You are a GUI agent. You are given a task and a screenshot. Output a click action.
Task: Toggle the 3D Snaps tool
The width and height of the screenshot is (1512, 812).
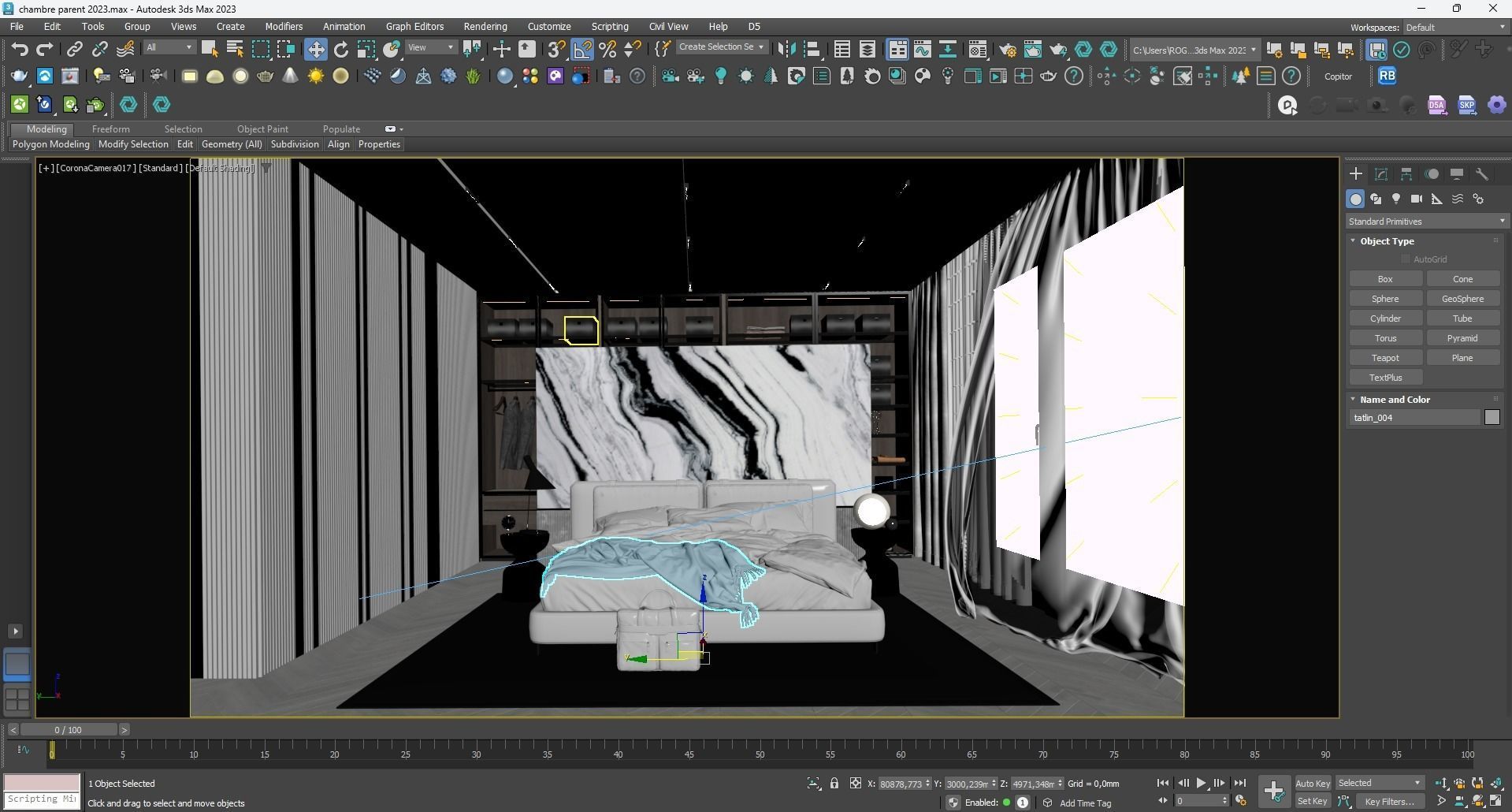click(556, 50)
